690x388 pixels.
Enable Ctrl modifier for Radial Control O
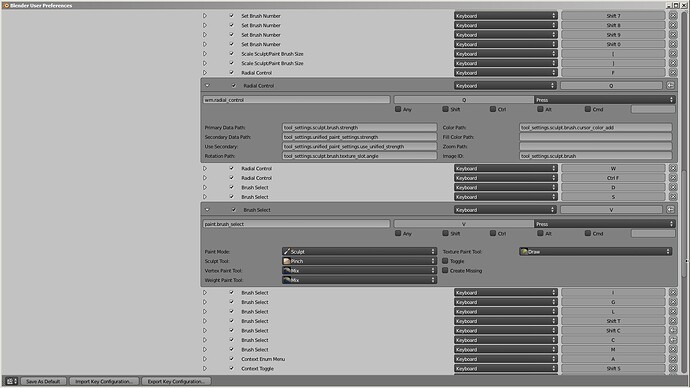coord(493,109)
